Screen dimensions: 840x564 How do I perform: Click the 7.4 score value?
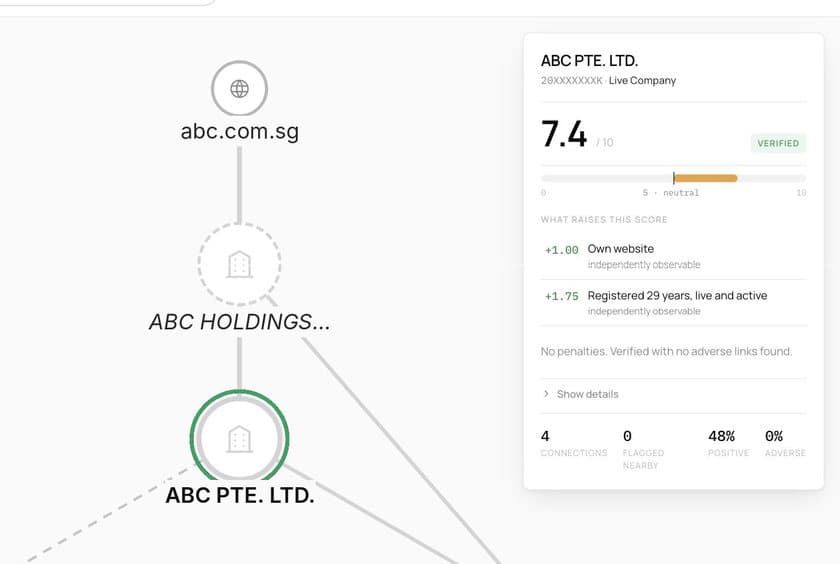tap(564, 134)
